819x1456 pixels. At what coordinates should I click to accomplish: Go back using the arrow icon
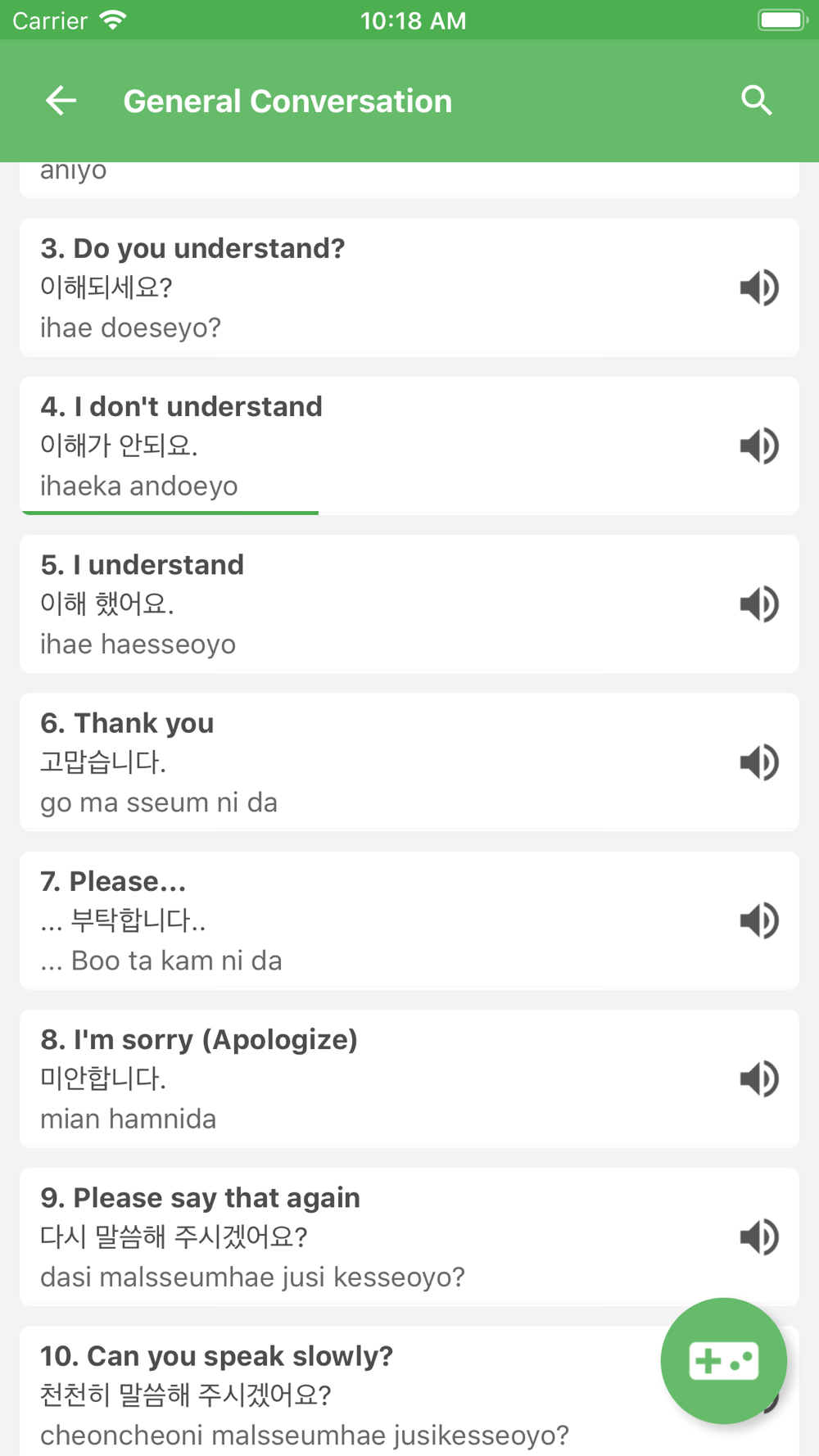click(x=61, y=101)
